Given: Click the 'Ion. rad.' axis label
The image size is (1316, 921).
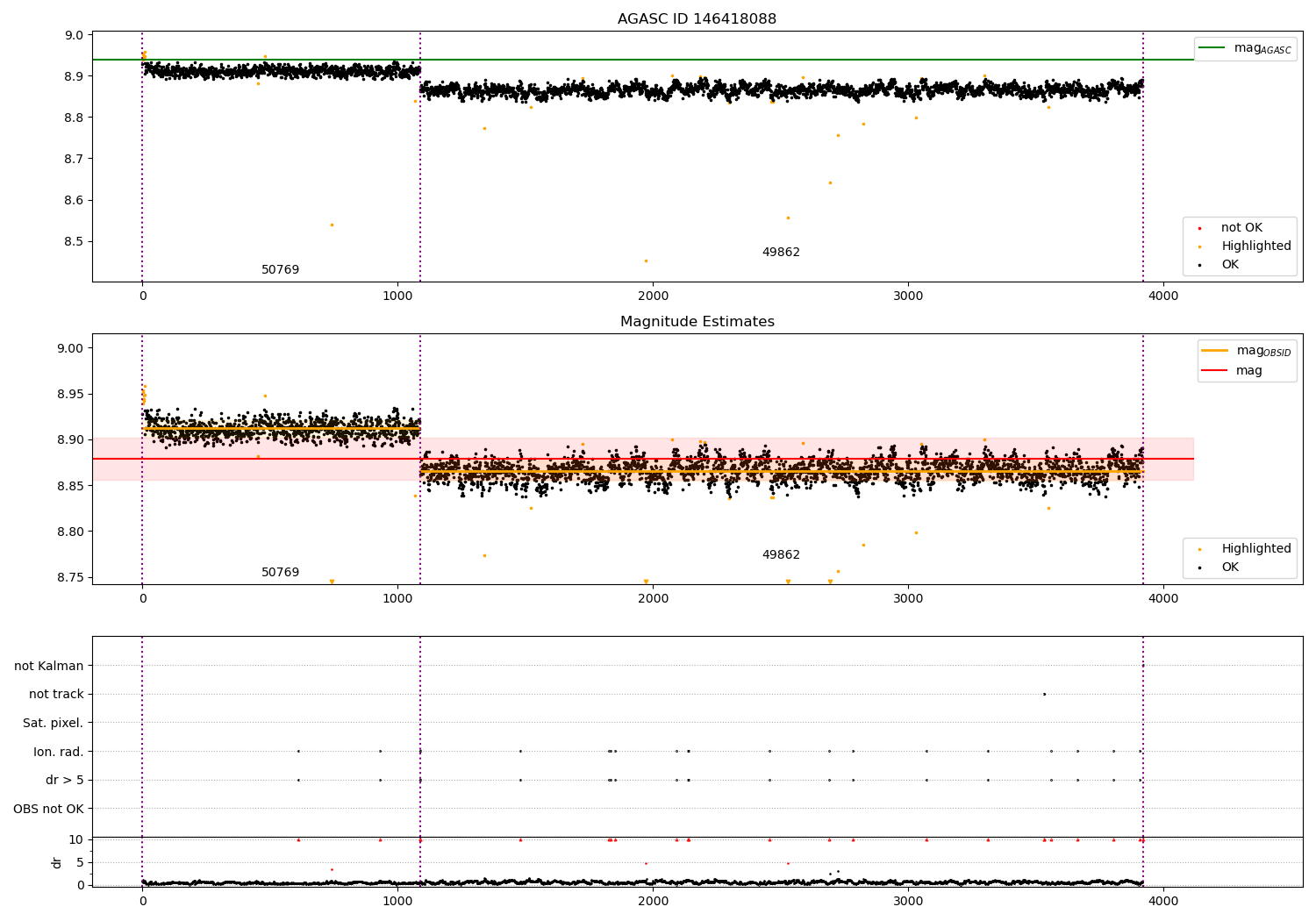Looking at the screenshot, I should point(59,752).
